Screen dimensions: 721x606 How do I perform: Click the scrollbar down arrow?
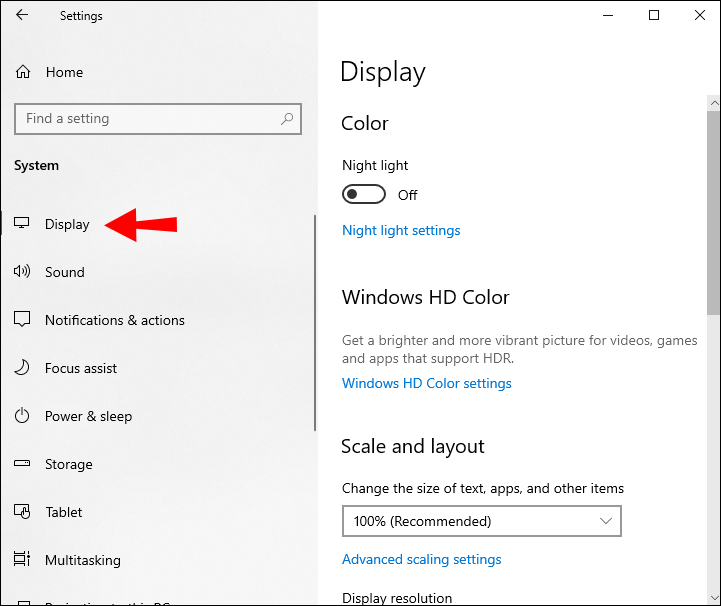point(714,598)
